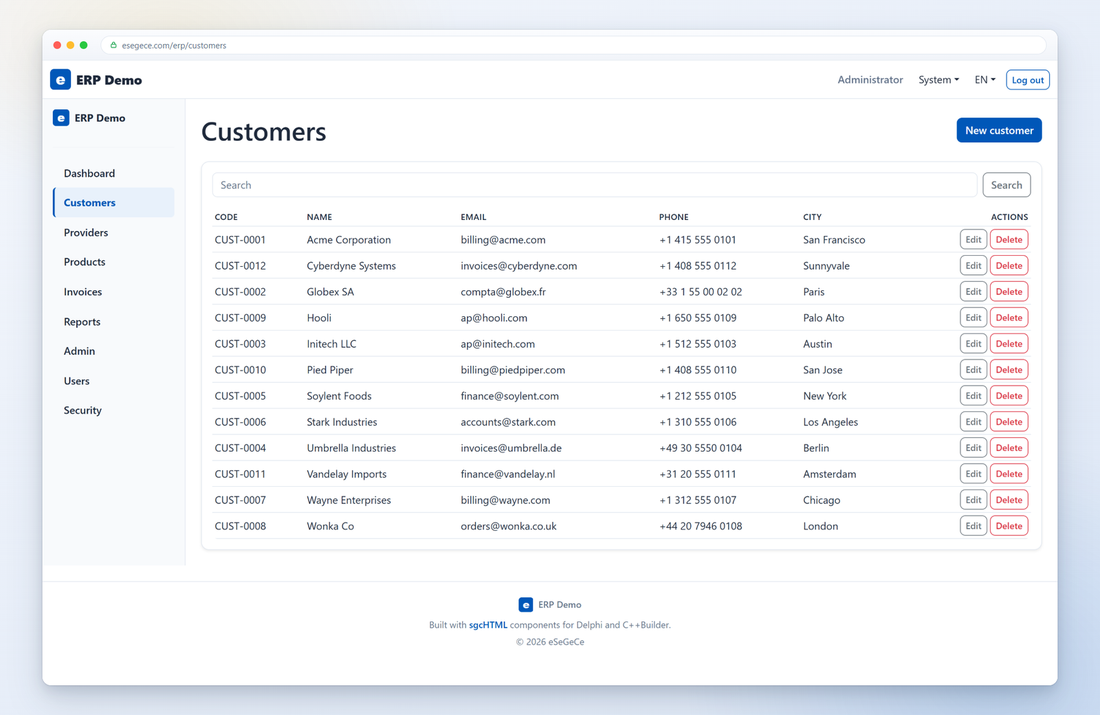This screenshot has width=1100, height=715.
Task: Delete the Vandelay Imports customer
Action: [1009, 473]
